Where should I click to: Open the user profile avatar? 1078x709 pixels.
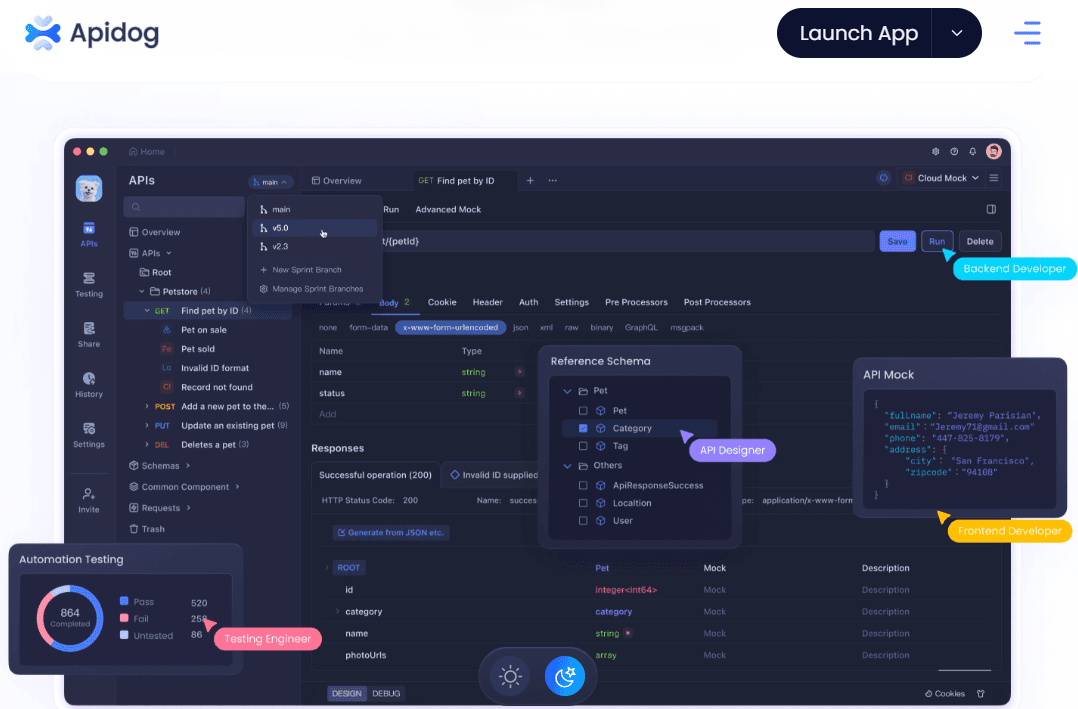coord(993,151)
